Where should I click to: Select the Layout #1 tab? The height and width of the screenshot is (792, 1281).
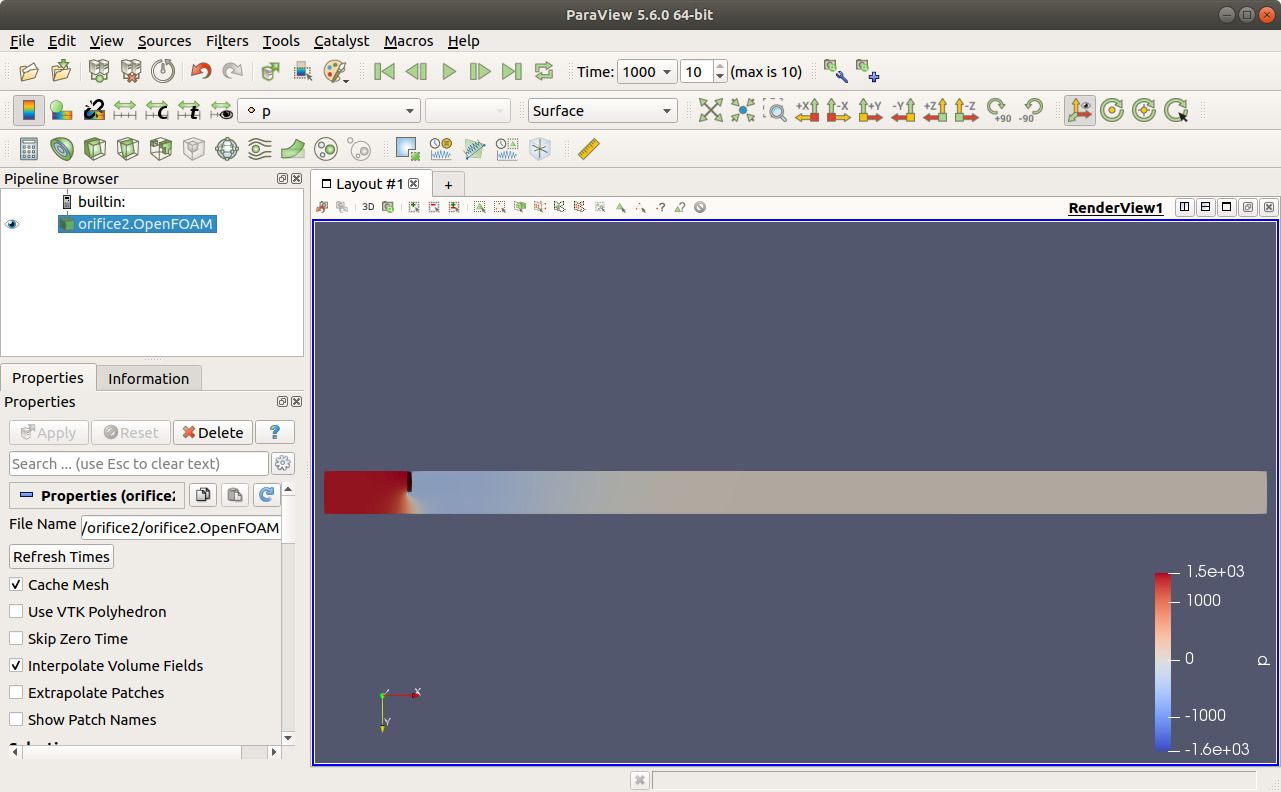[x=369, y=184]
